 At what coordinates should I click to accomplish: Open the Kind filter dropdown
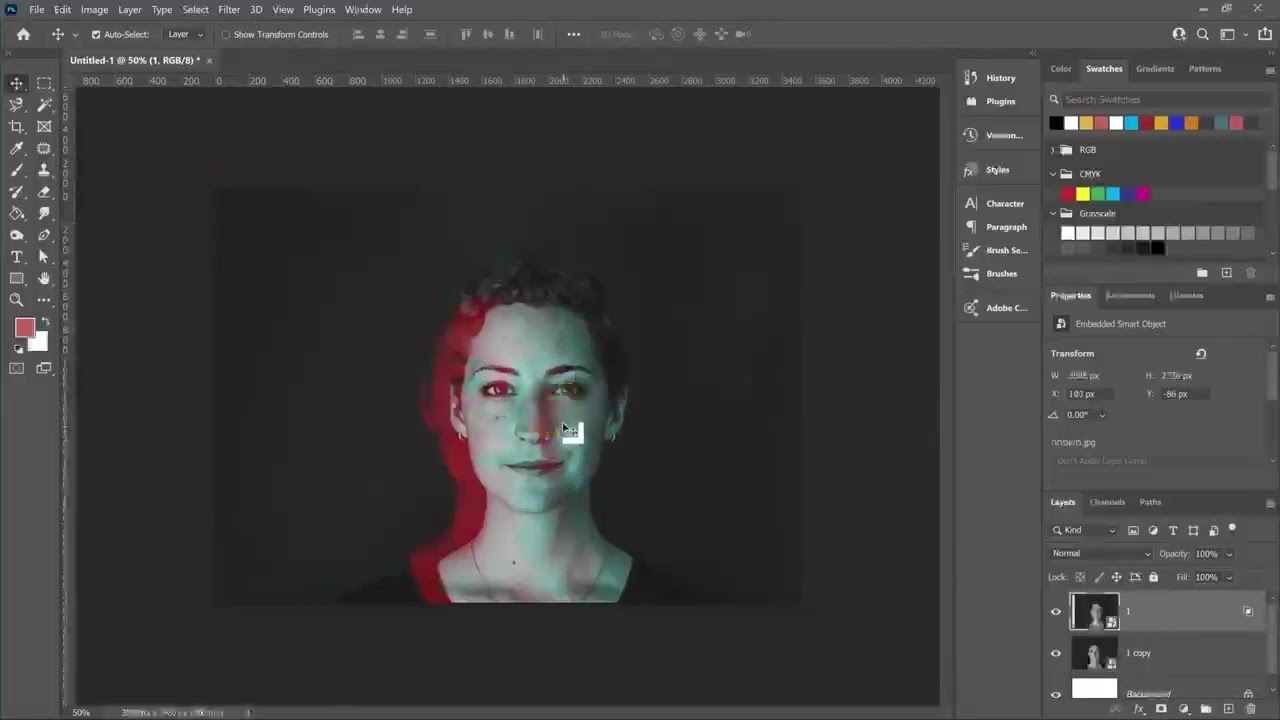1084,530
